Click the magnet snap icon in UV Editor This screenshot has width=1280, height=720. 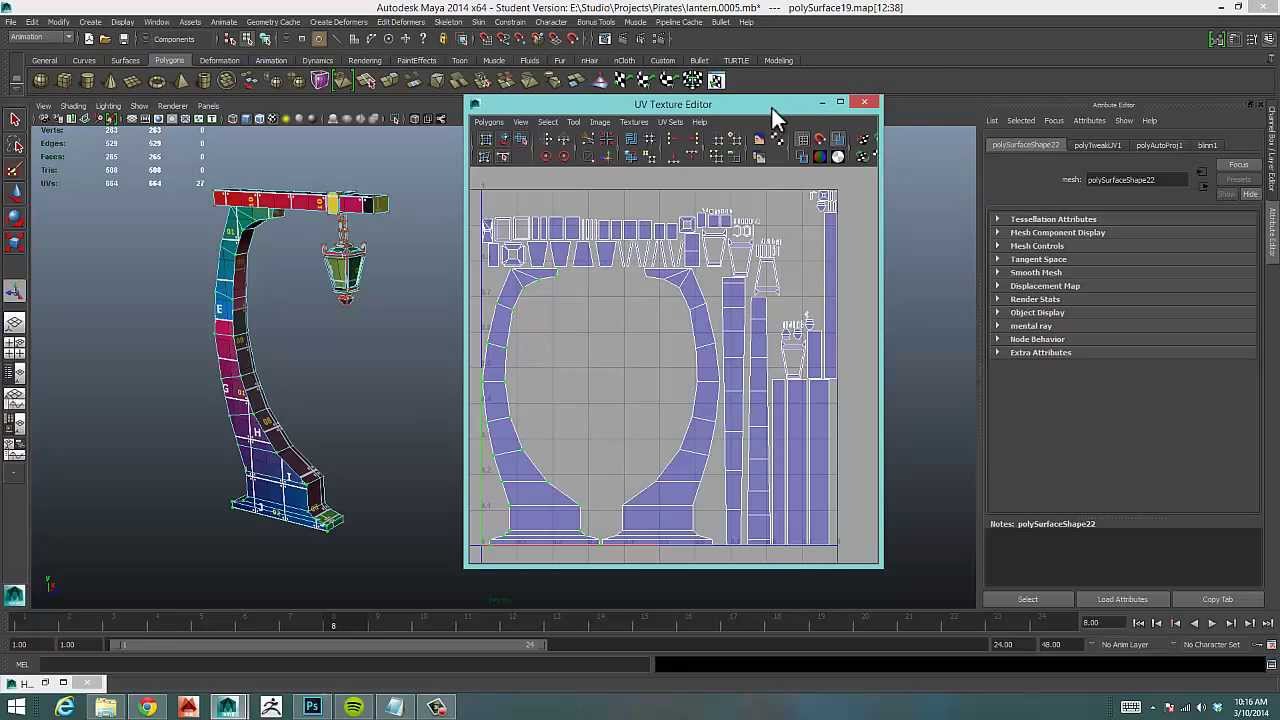click(x=819, y=139)
